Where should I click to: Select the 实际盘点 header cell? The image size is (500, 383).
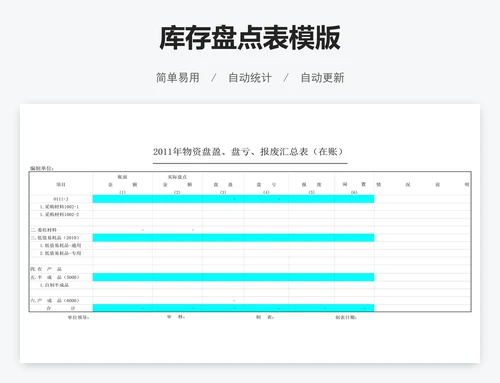click(177, 177)
